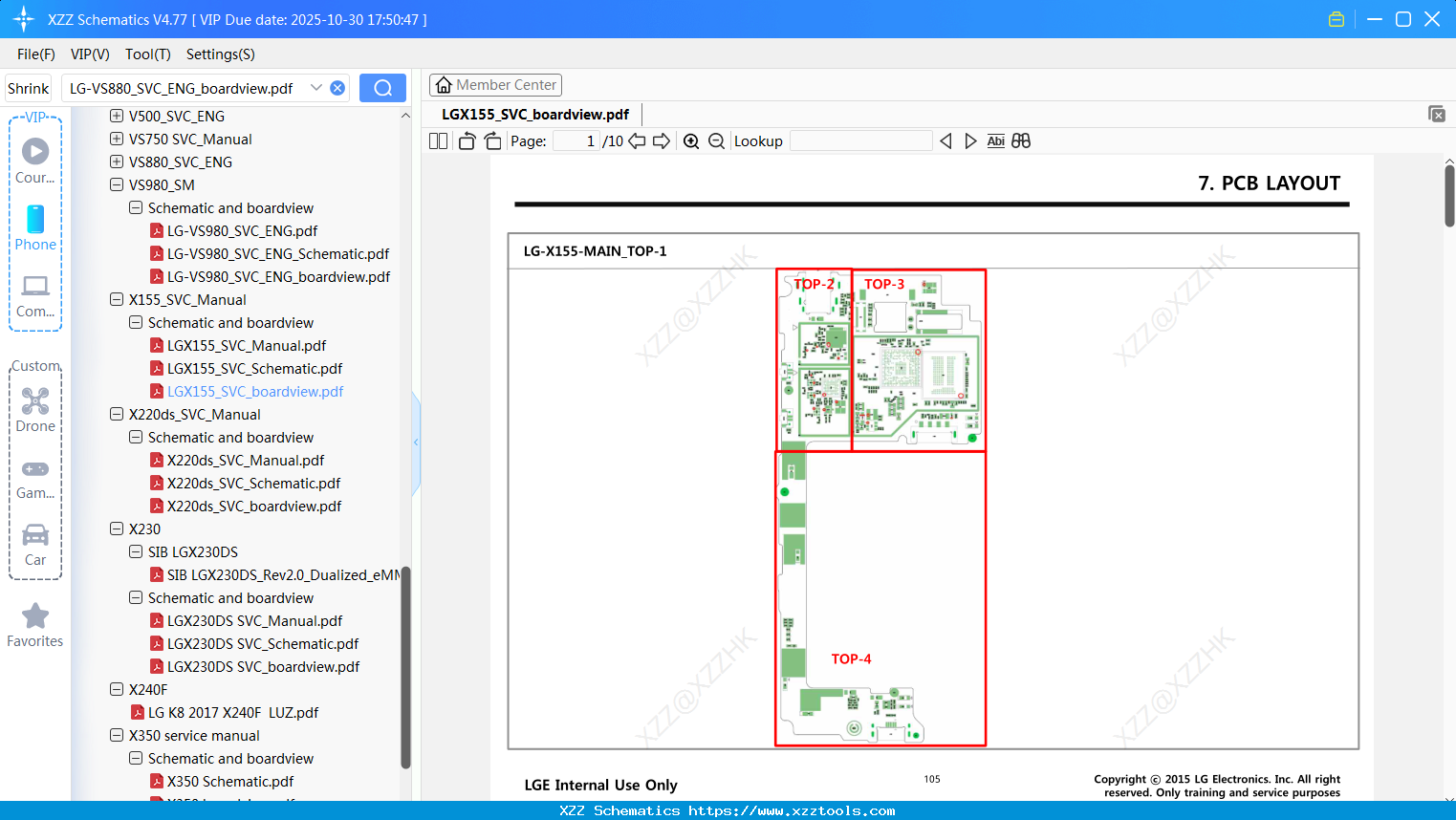This screenshot has width=1456, height=820.
Task: Open the VIP(V) menu
Action: (x=90, y=54)
